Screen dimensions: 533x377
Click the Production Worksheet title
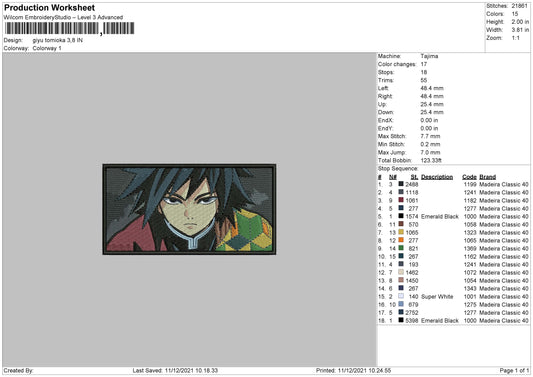click(x=49, y=7)
